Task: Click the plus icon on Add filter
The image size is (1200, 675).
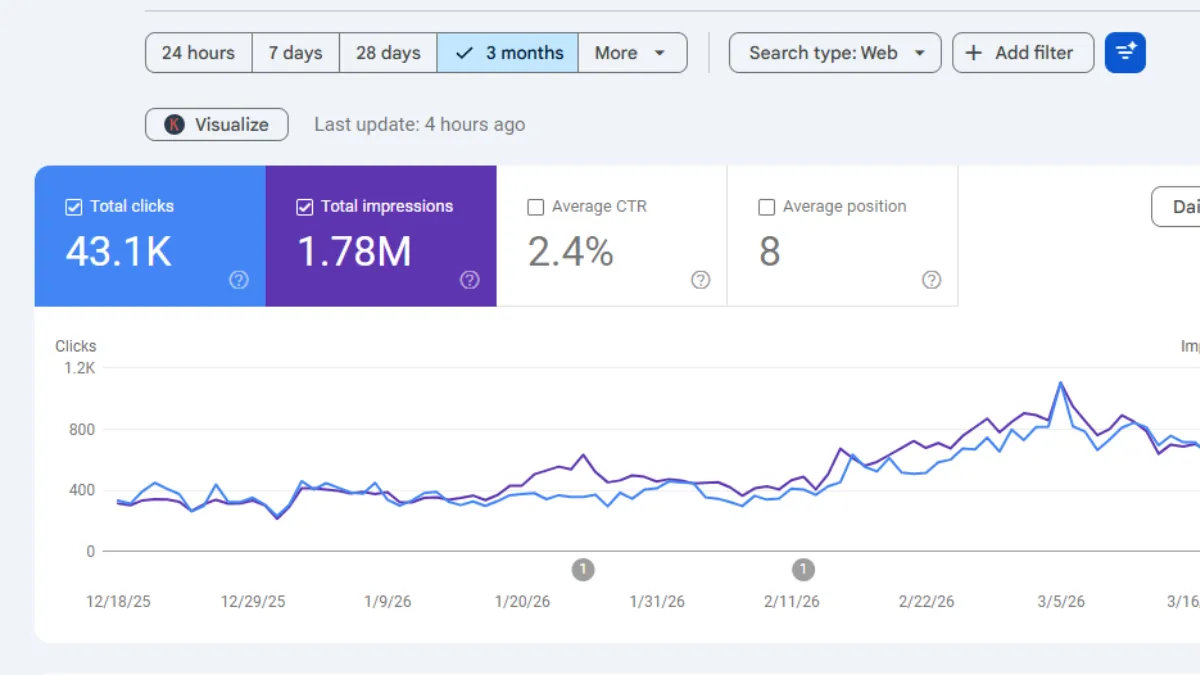Action: click(974, 52)
